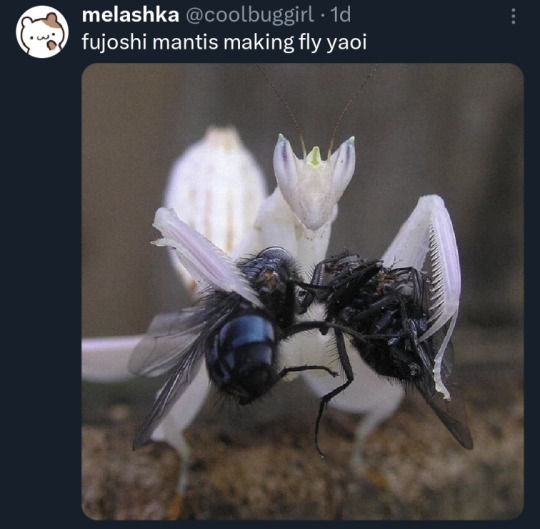
Task: Select the tweet text about fly yaoi
Action: coord(224,43)
